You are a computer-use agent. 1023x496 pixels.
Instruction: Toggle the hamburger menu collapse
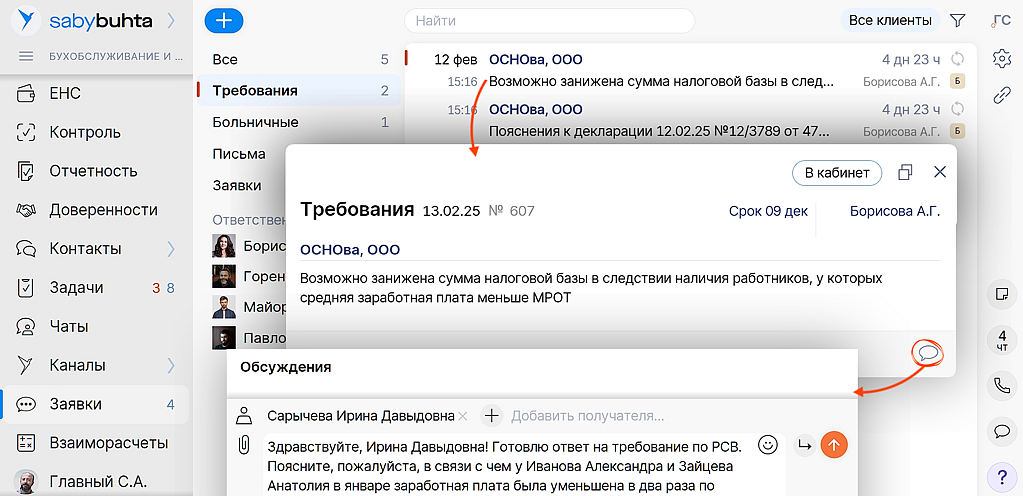26,56
